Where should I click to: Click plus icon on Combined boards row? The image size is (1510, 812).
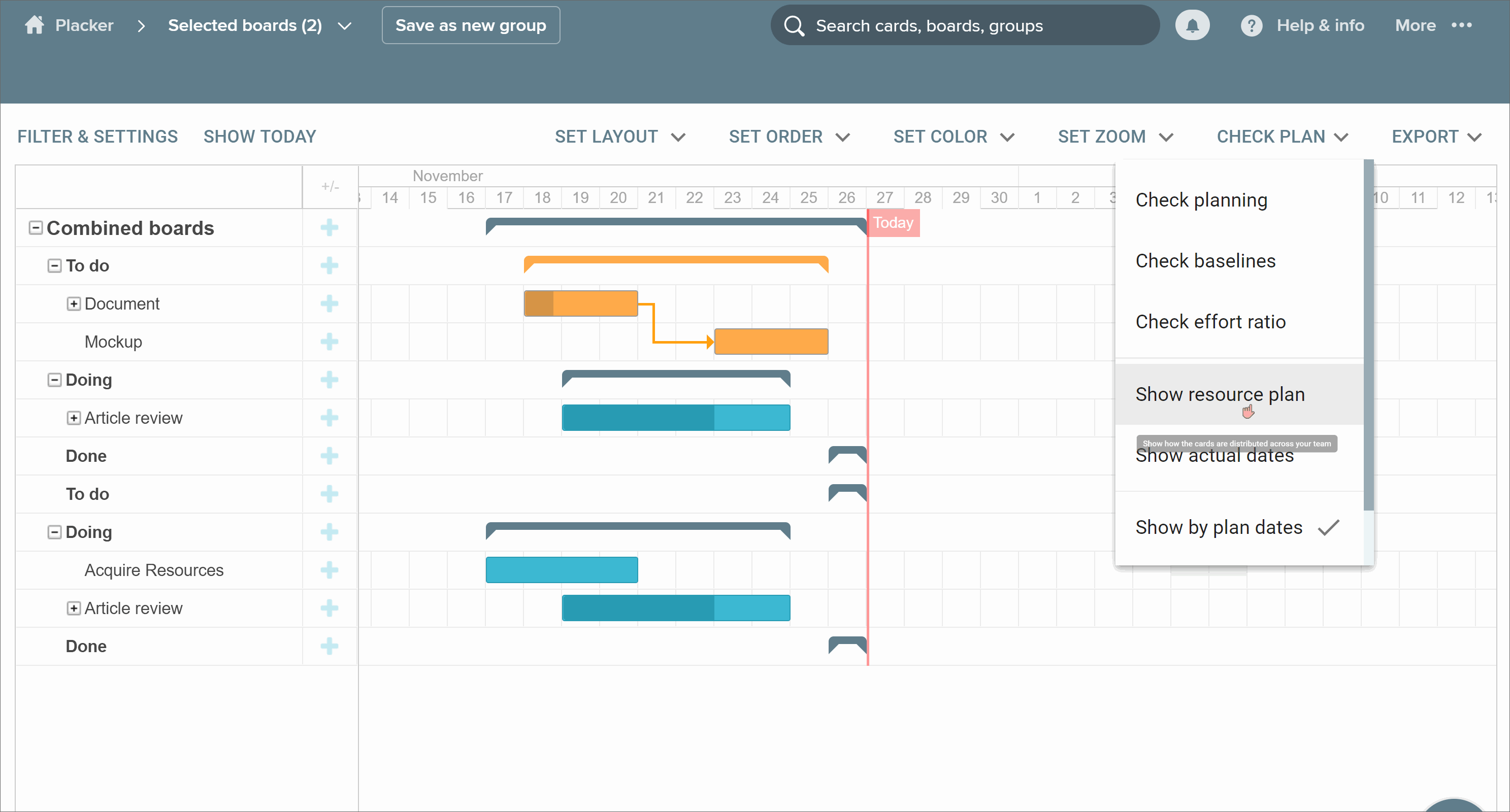pos(330,228)
